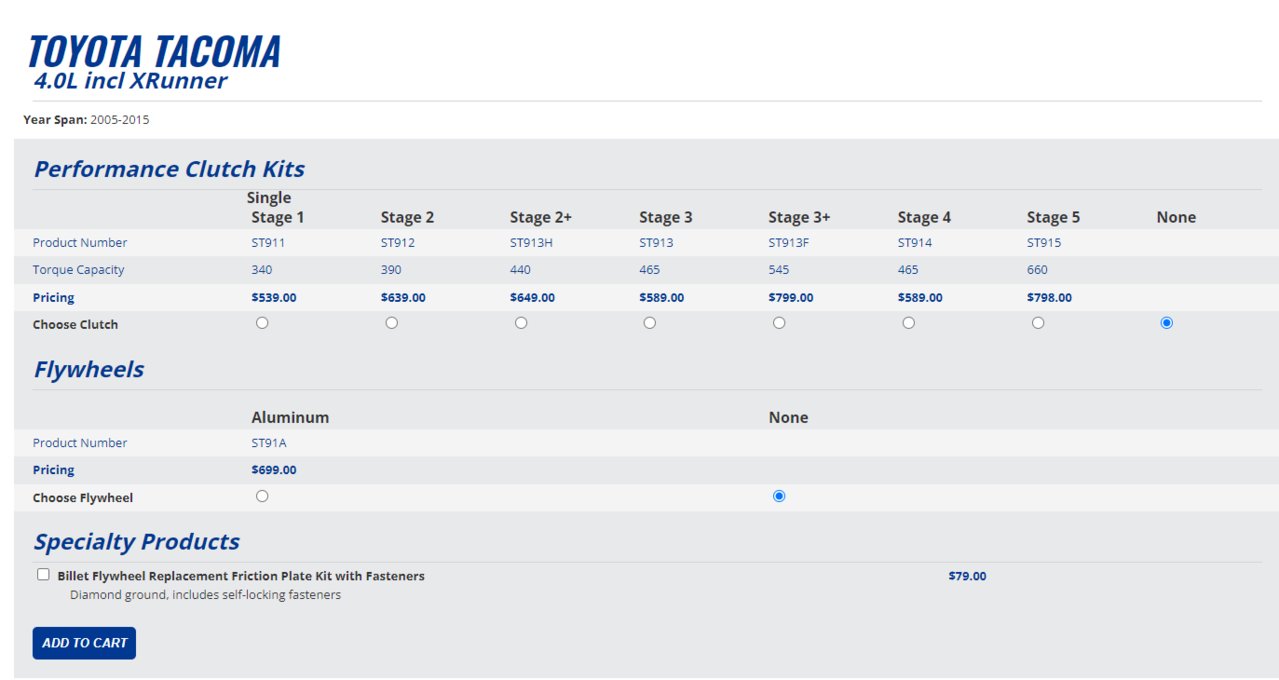Viewport: 1279px width, 680px height.
Task: Click the Aluminum flywheel column header
Action: pos(290,417)
